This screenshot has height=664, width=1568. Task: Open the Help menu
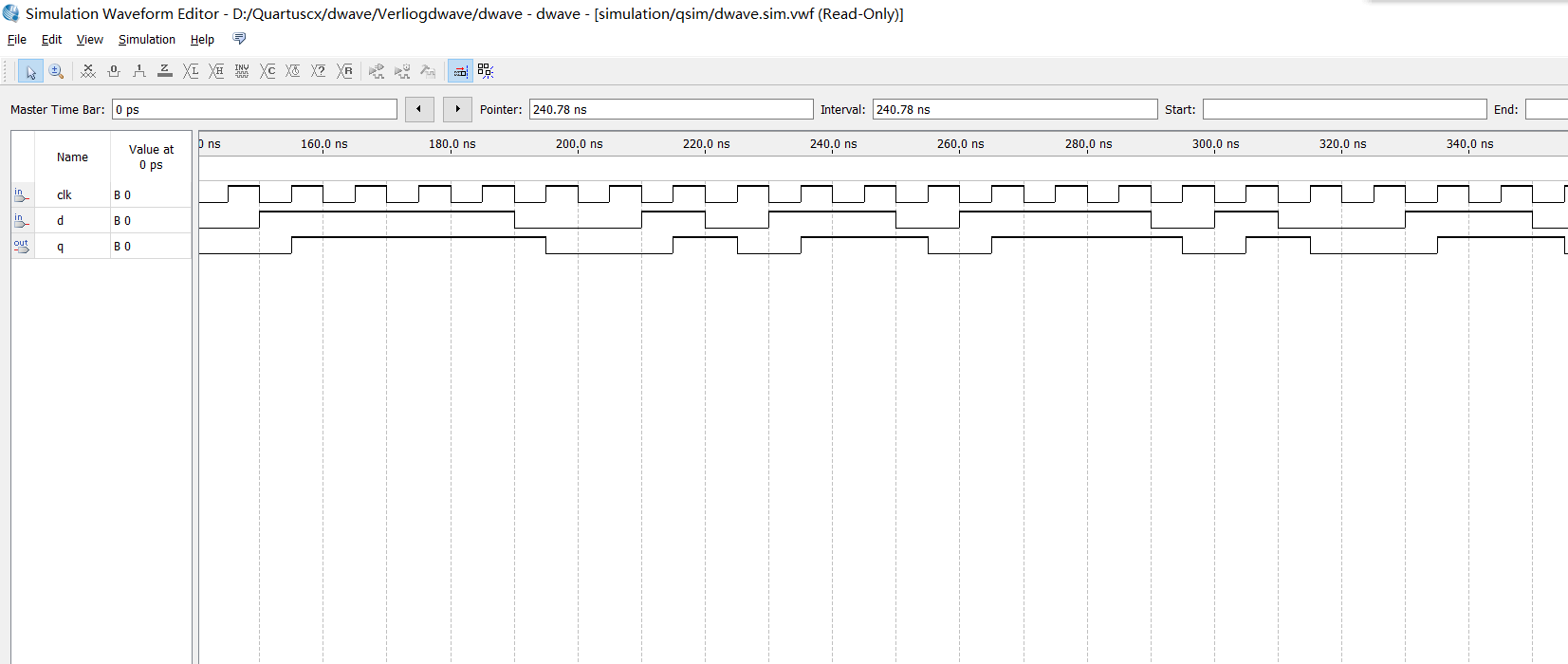pyautogui.click(x=202, y=40)
